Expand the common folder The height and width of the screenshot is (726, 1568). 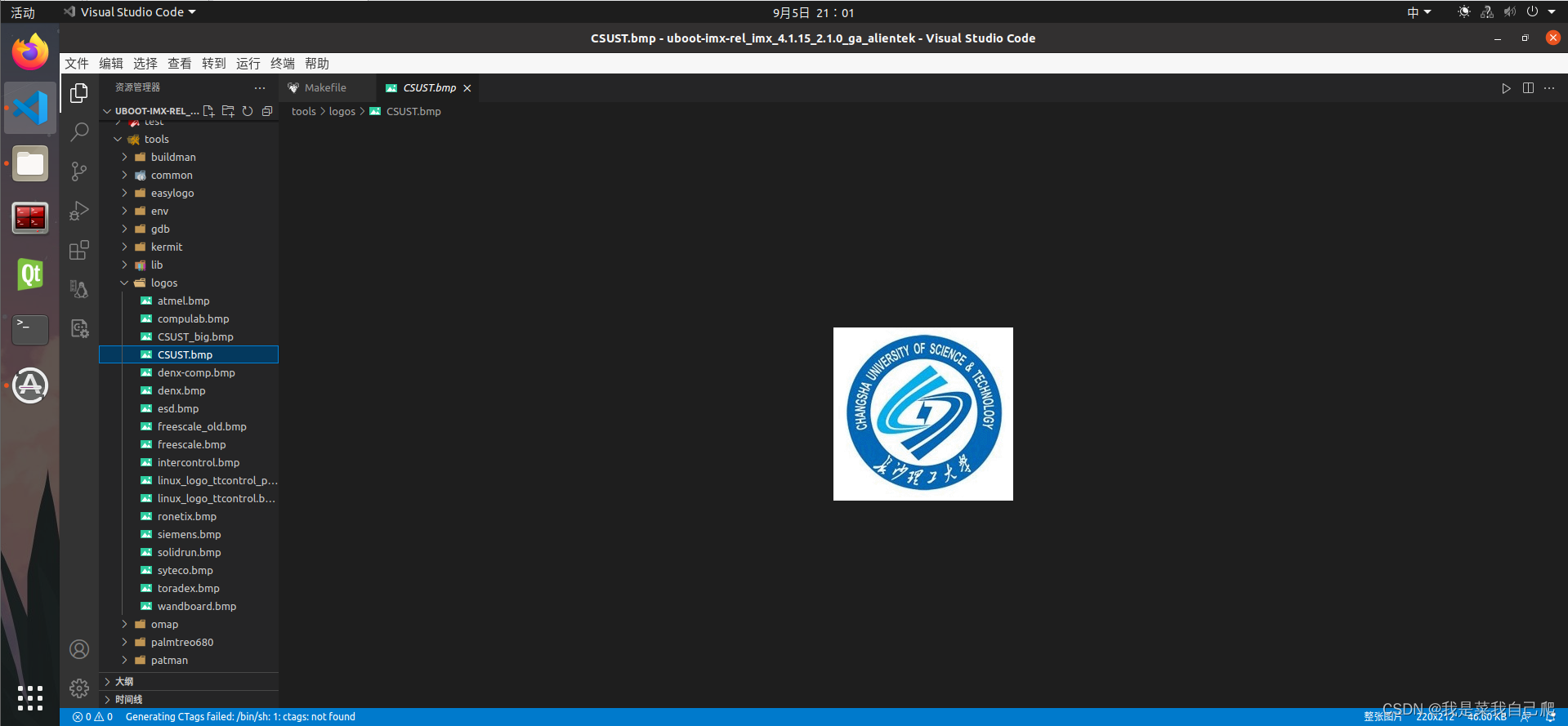124,175
